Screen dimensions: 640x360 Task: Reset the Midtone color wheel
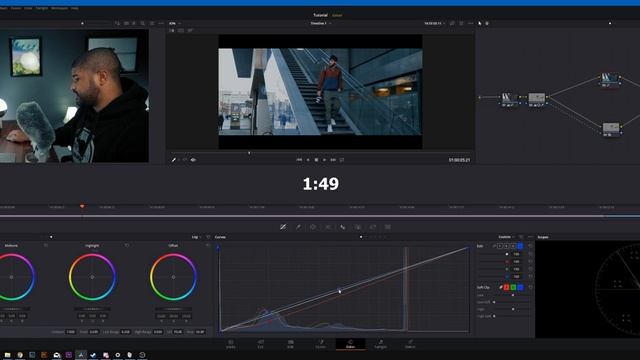point(46,245)
